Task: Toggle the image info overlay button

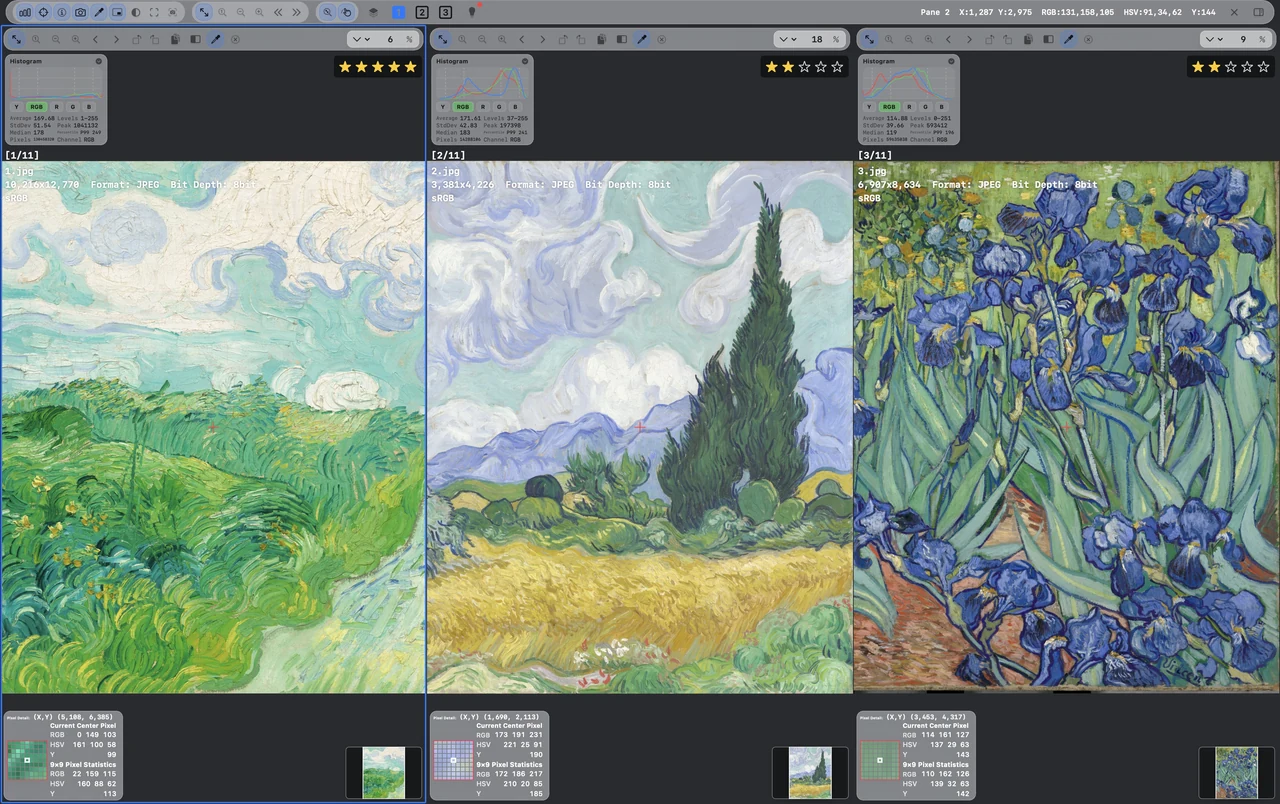Action: 62,12
